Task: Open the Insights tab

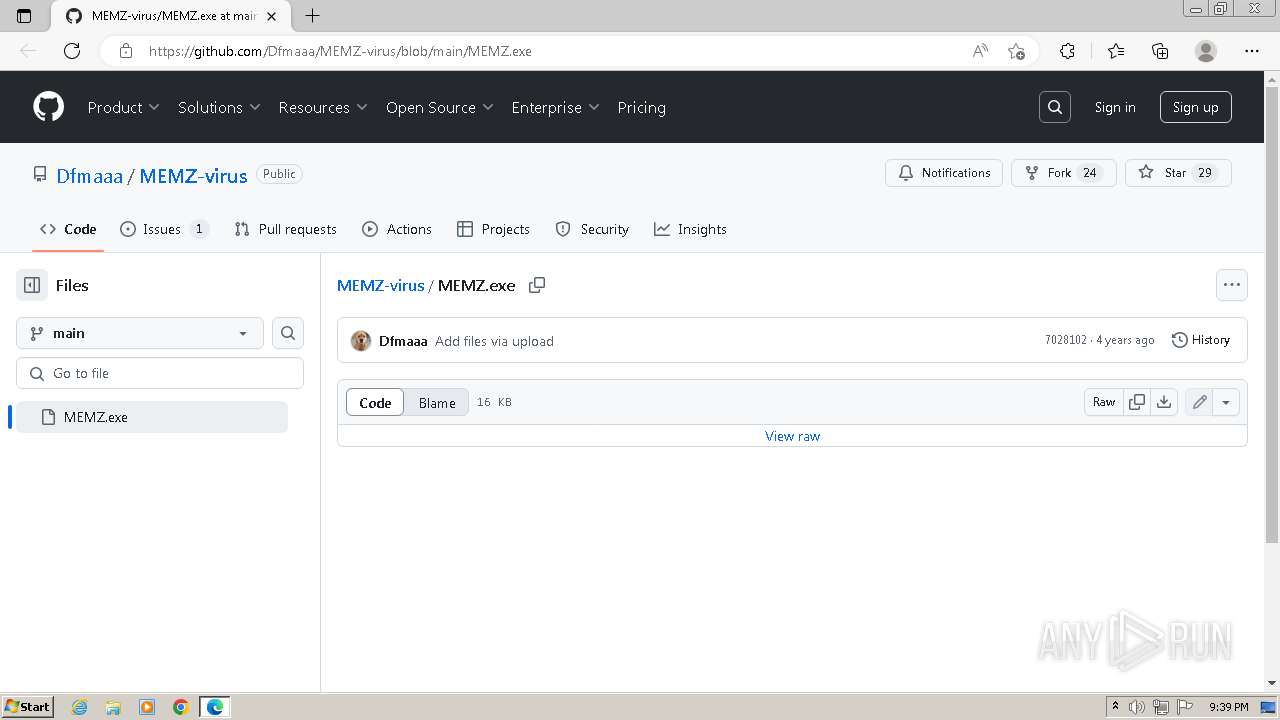Action: coord(690,229)
